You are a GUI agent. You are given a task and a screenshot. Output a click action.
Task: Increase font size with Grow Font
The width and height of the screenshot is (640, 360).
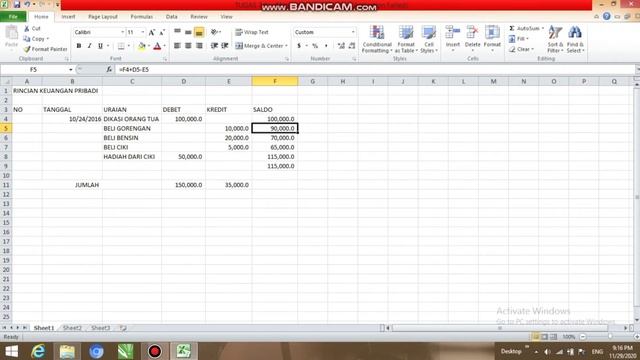pyautogui.click(x=152, y=32)
